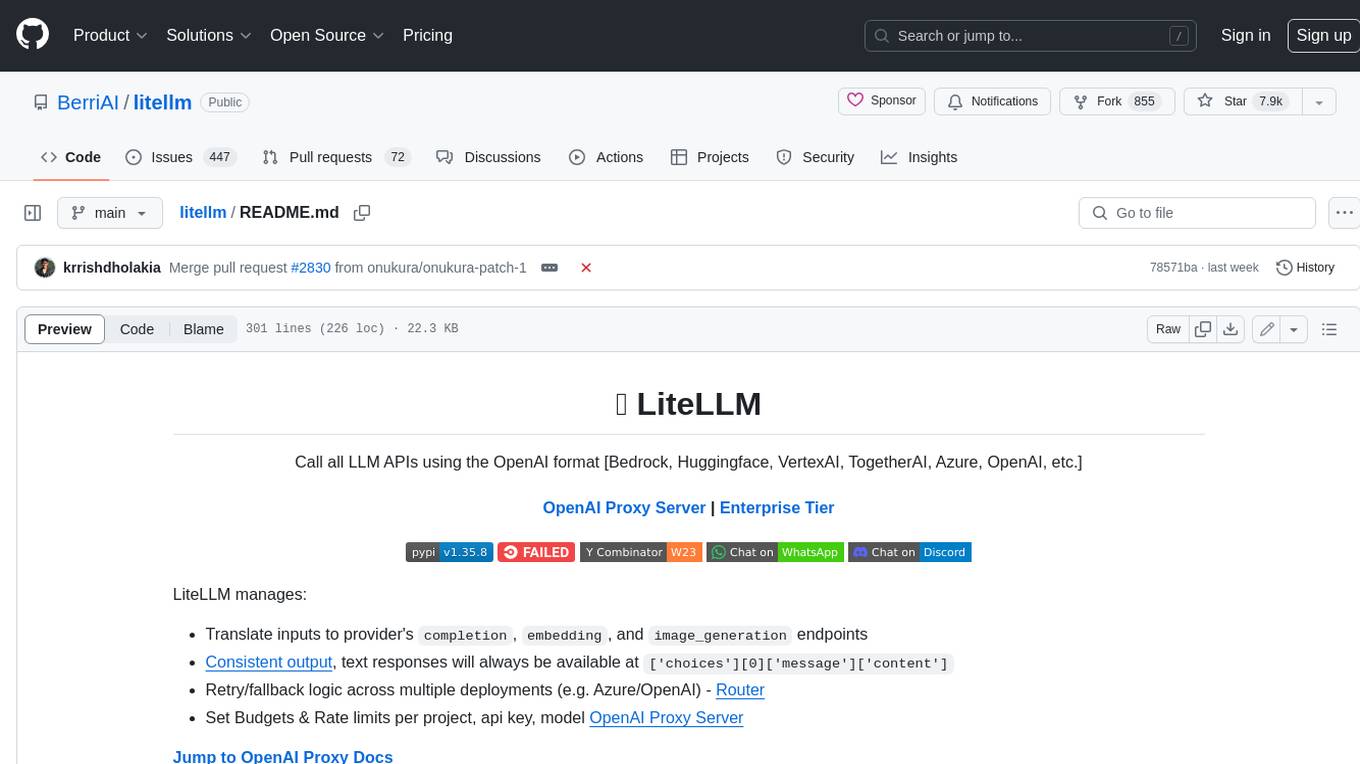
Task: Go to litellm root in breadcrumb
Action: (202, 212)
